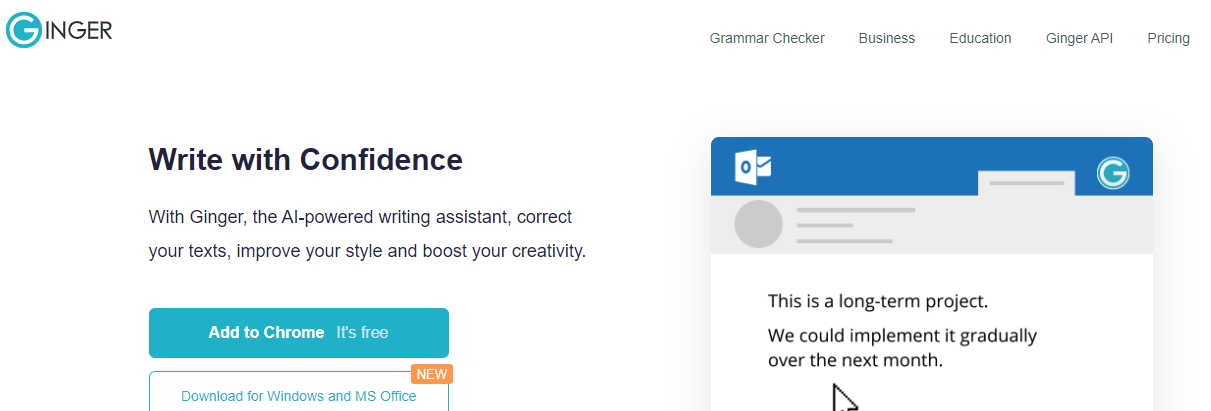Click Download for Windows and MS Office
Image resolution: width=1211 pixels, height=411 pixels.
[x=298, y=396]
